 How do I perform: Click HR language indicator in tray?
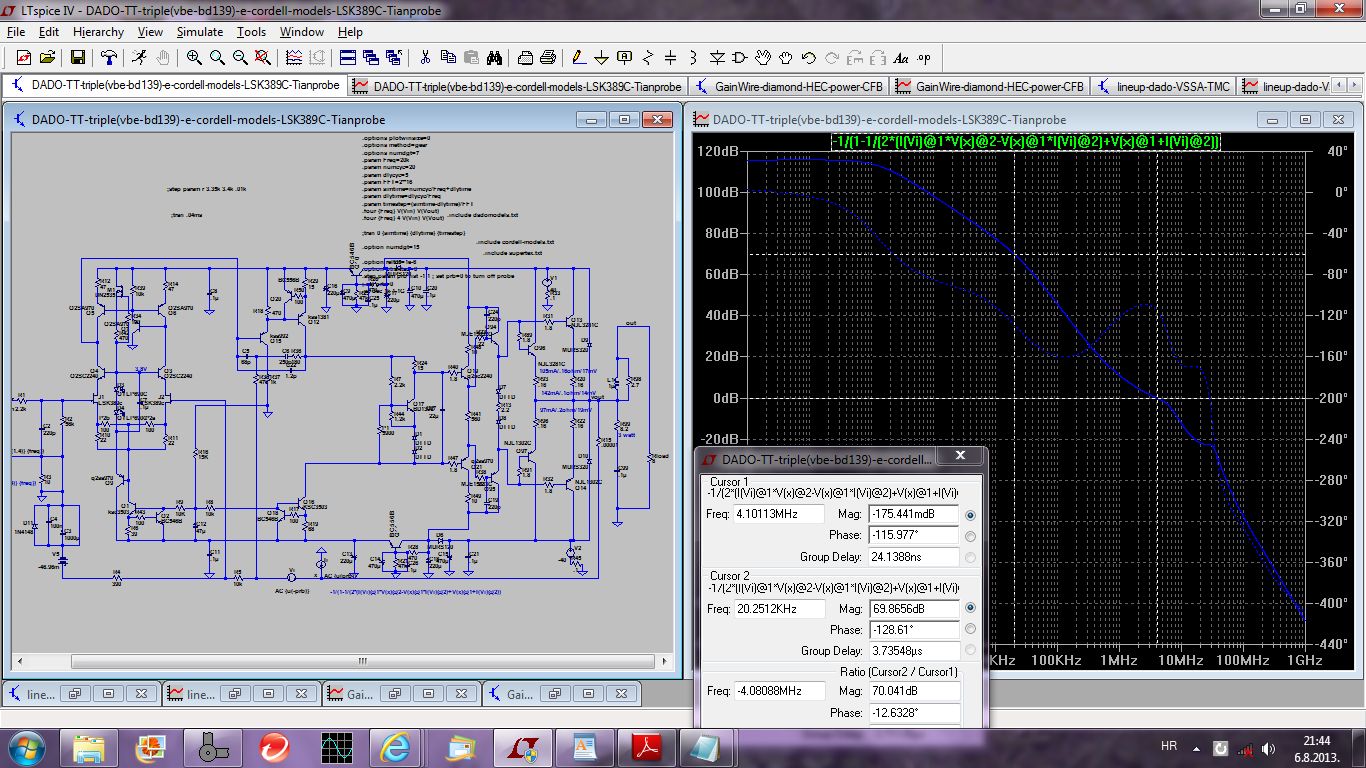click(x=1168, y=747)
